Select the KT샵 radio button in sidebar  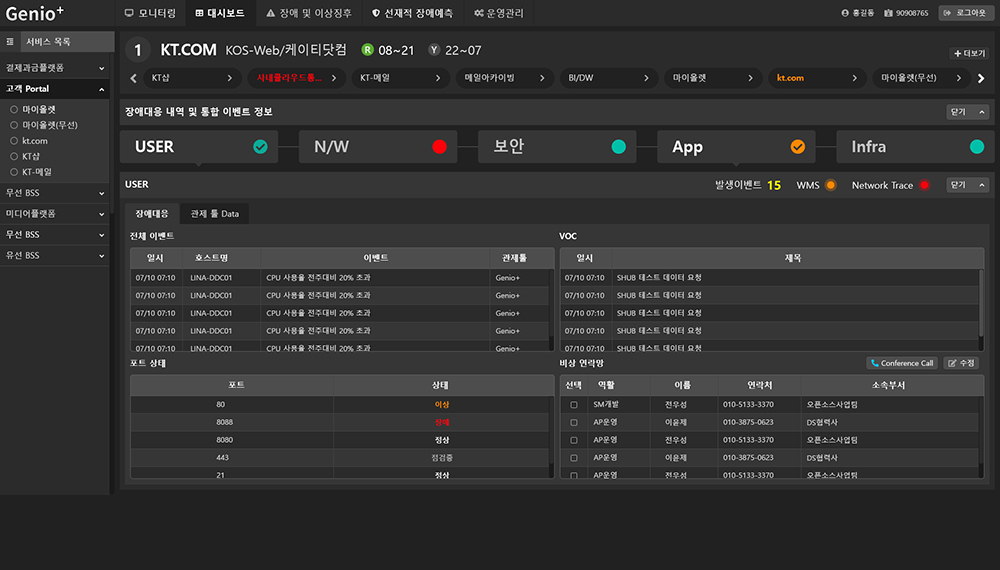[x=14, y=156]
